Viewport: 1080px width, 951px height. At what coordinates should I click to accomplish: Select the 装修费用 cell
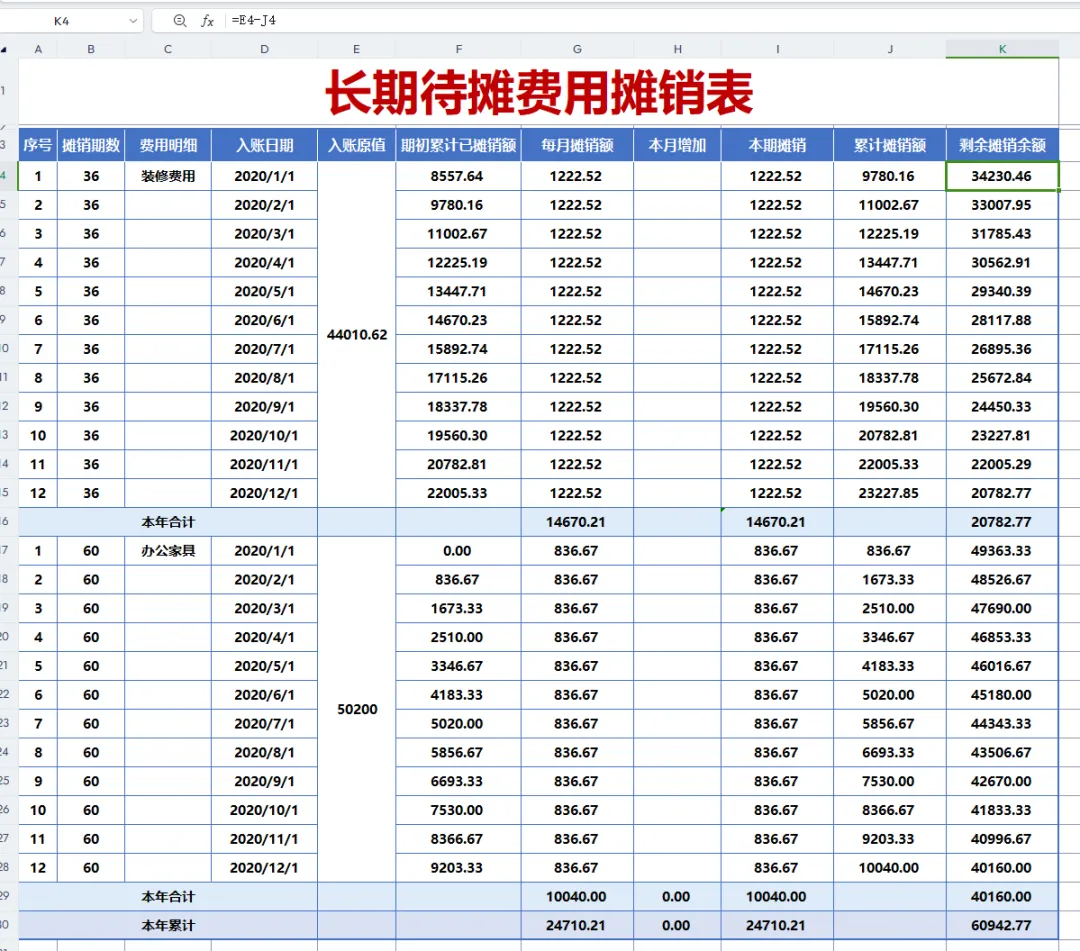(x=168, y=176)
